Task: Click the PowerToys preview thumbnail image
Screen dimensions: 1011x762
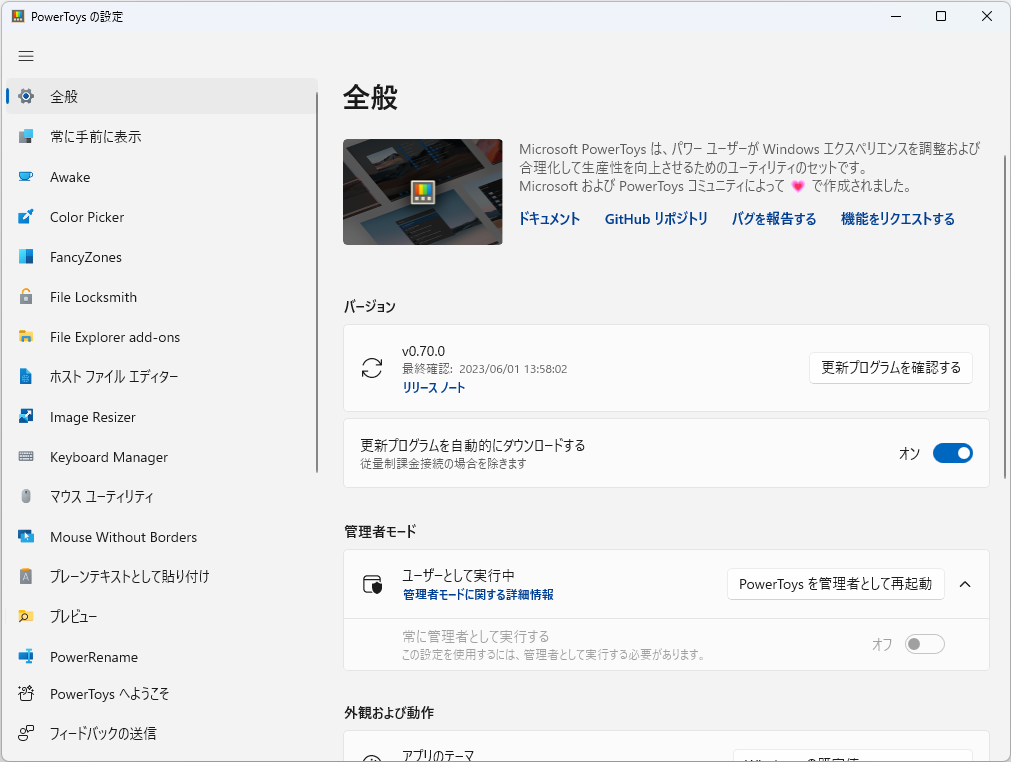Action: tap(422, 191)
